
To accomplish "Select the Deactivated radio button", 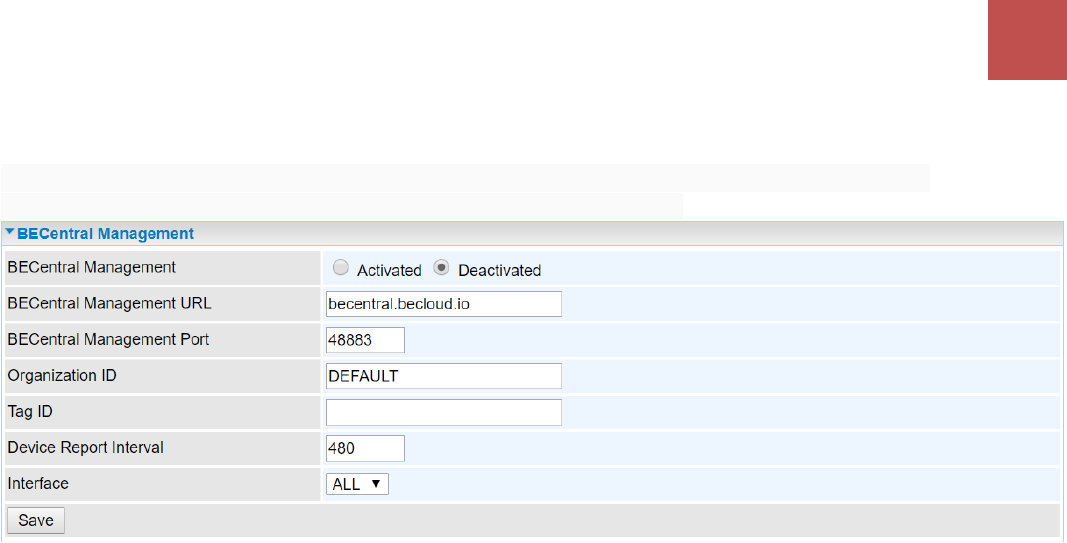I will coord(441,268).
